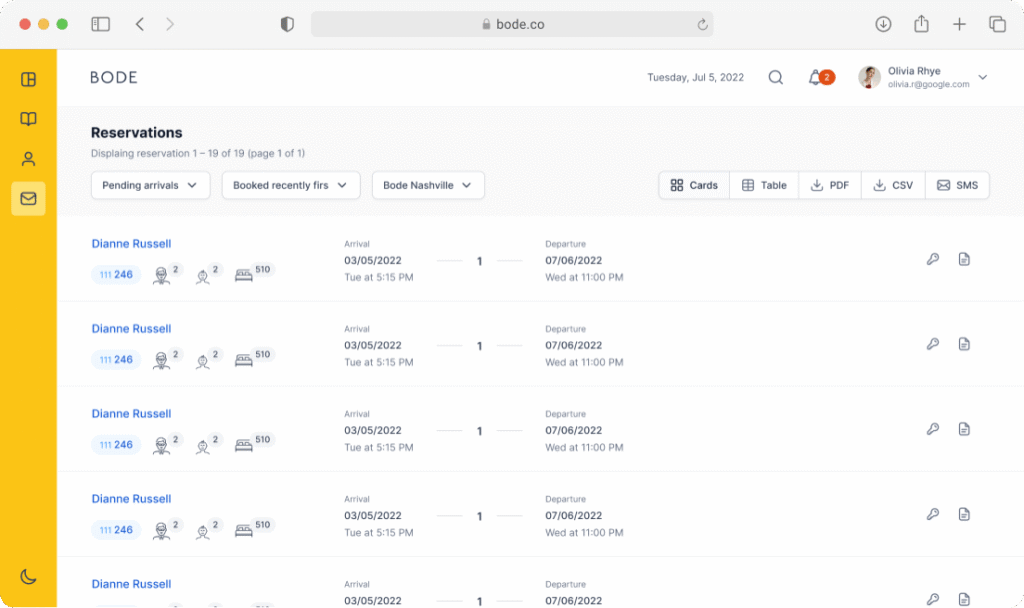Click key icon in second reservation row
This screenshot has width=1024, height=608.
click(933, 344)
